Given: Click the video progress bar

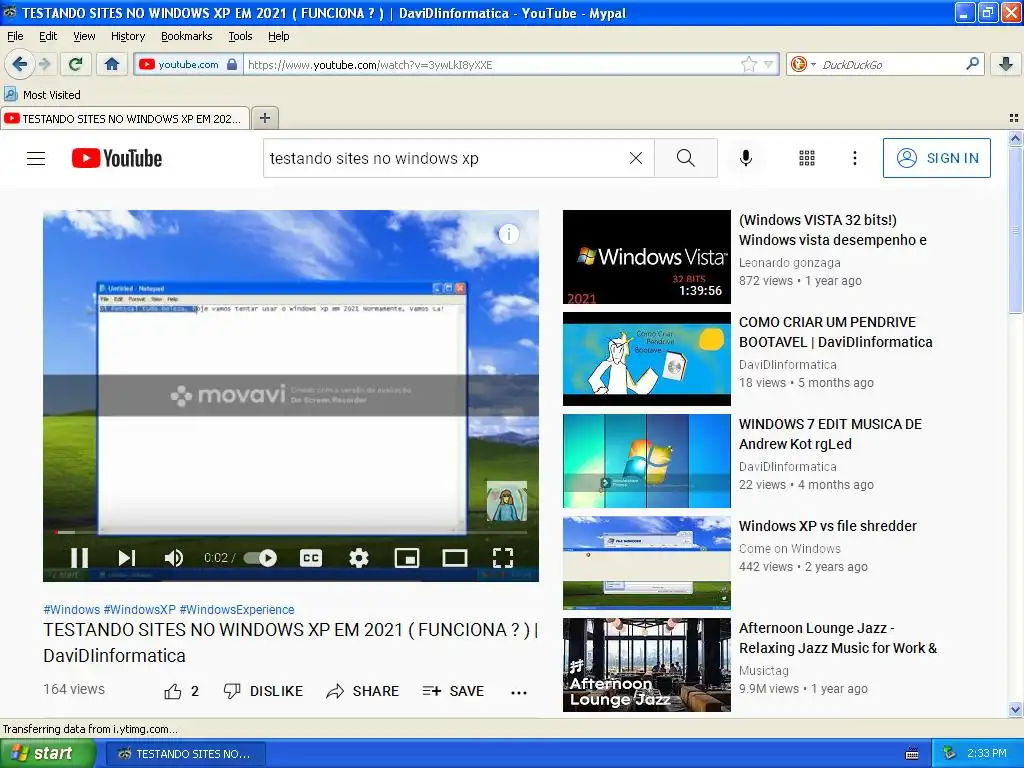Looking at the screenshot, I should (291, 532).
